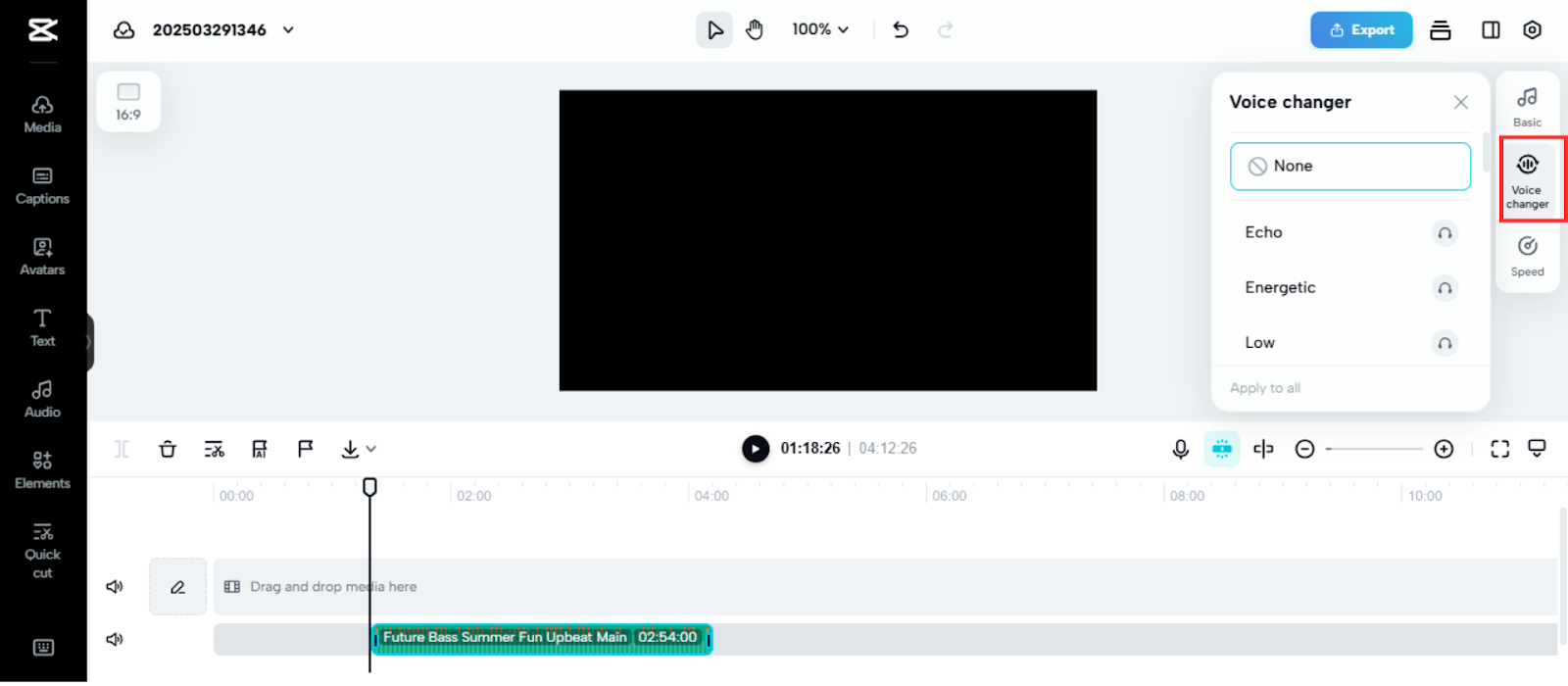Open the layers stack menu icon
The width and height of the screenshot is (1568, 686).
click(1441, 30)
